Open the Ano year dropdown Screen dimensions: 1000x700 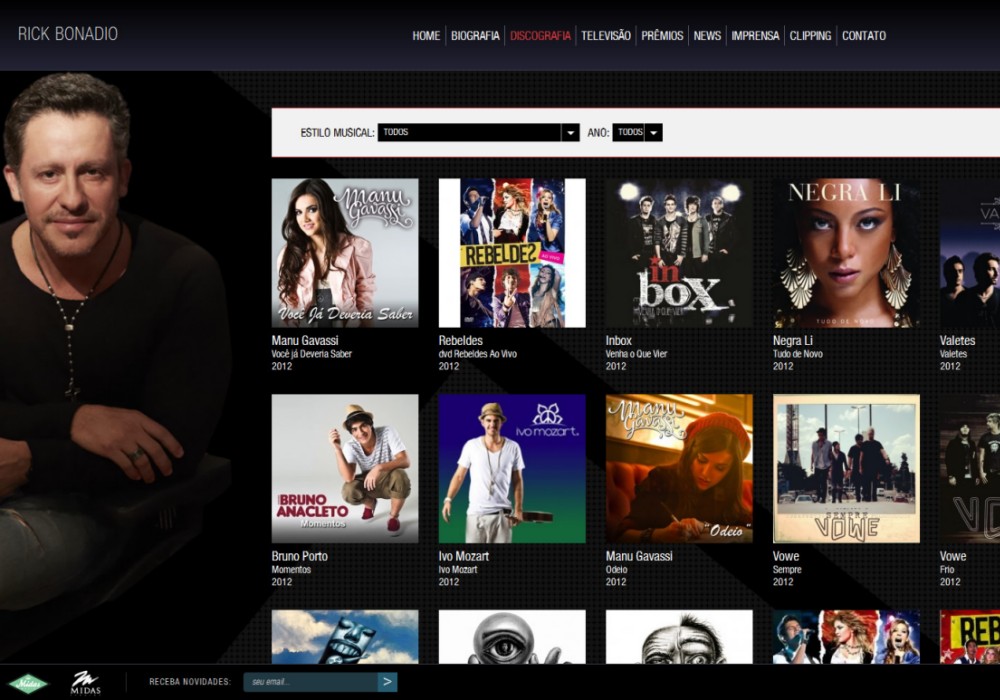(x=652, y=132)
